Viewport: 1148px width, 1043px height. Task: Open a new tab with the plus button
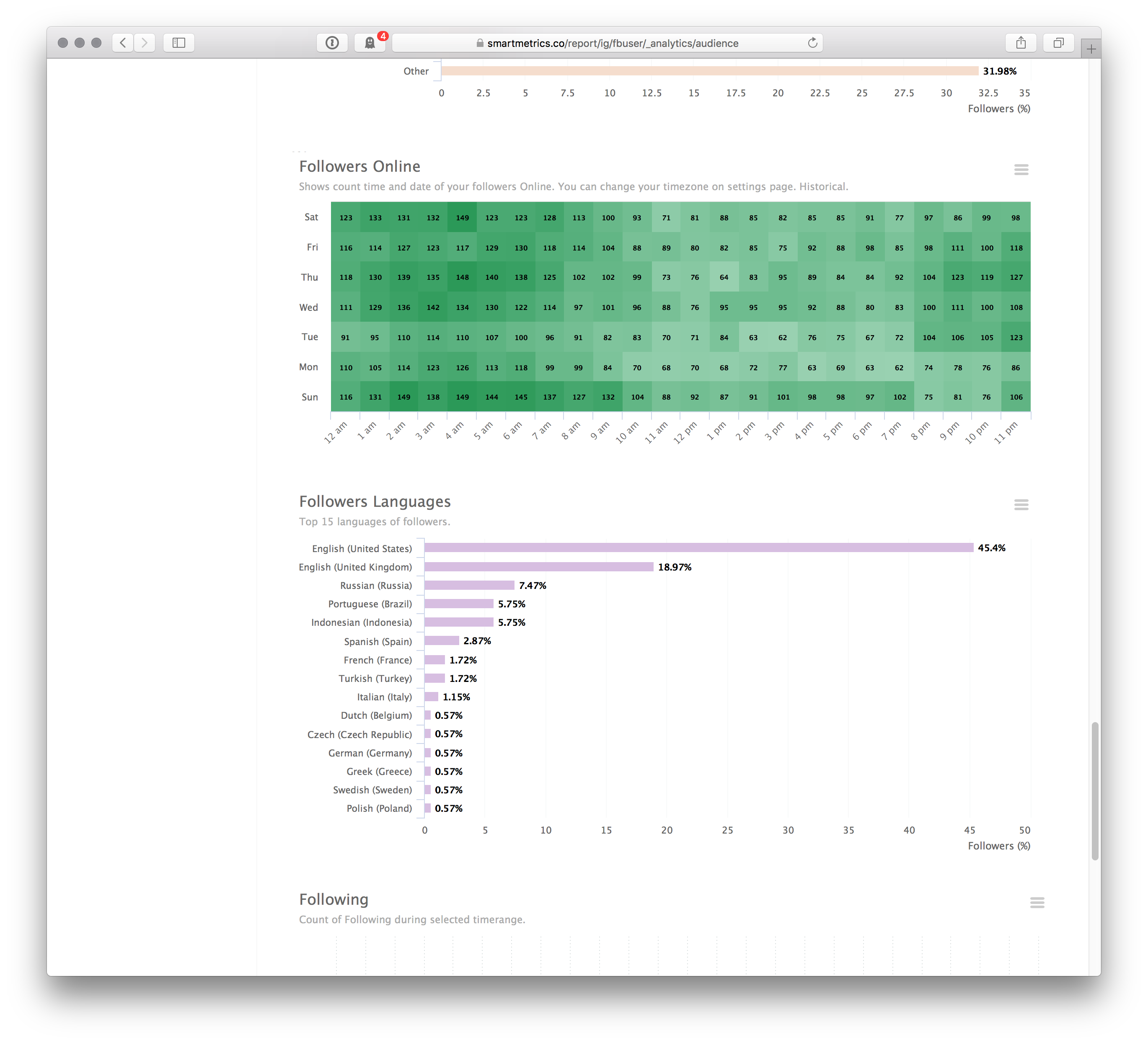coord(1091,49)
